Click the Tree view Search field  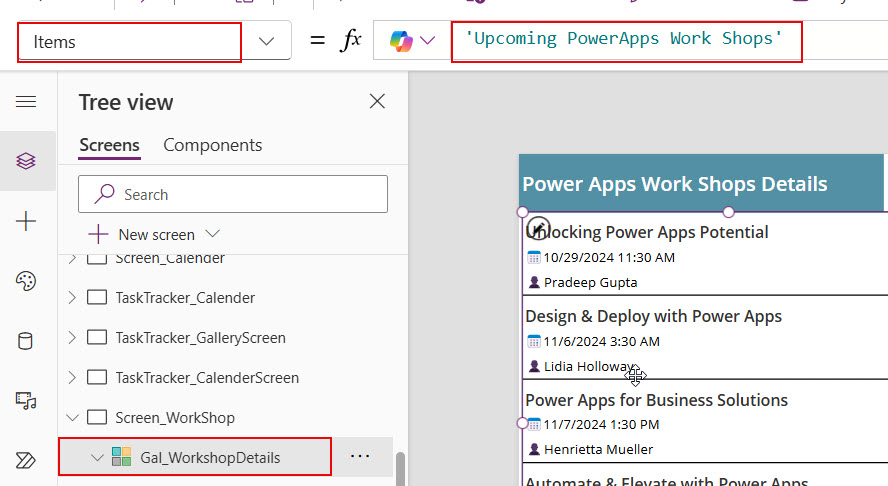click(x=233, y=194)
